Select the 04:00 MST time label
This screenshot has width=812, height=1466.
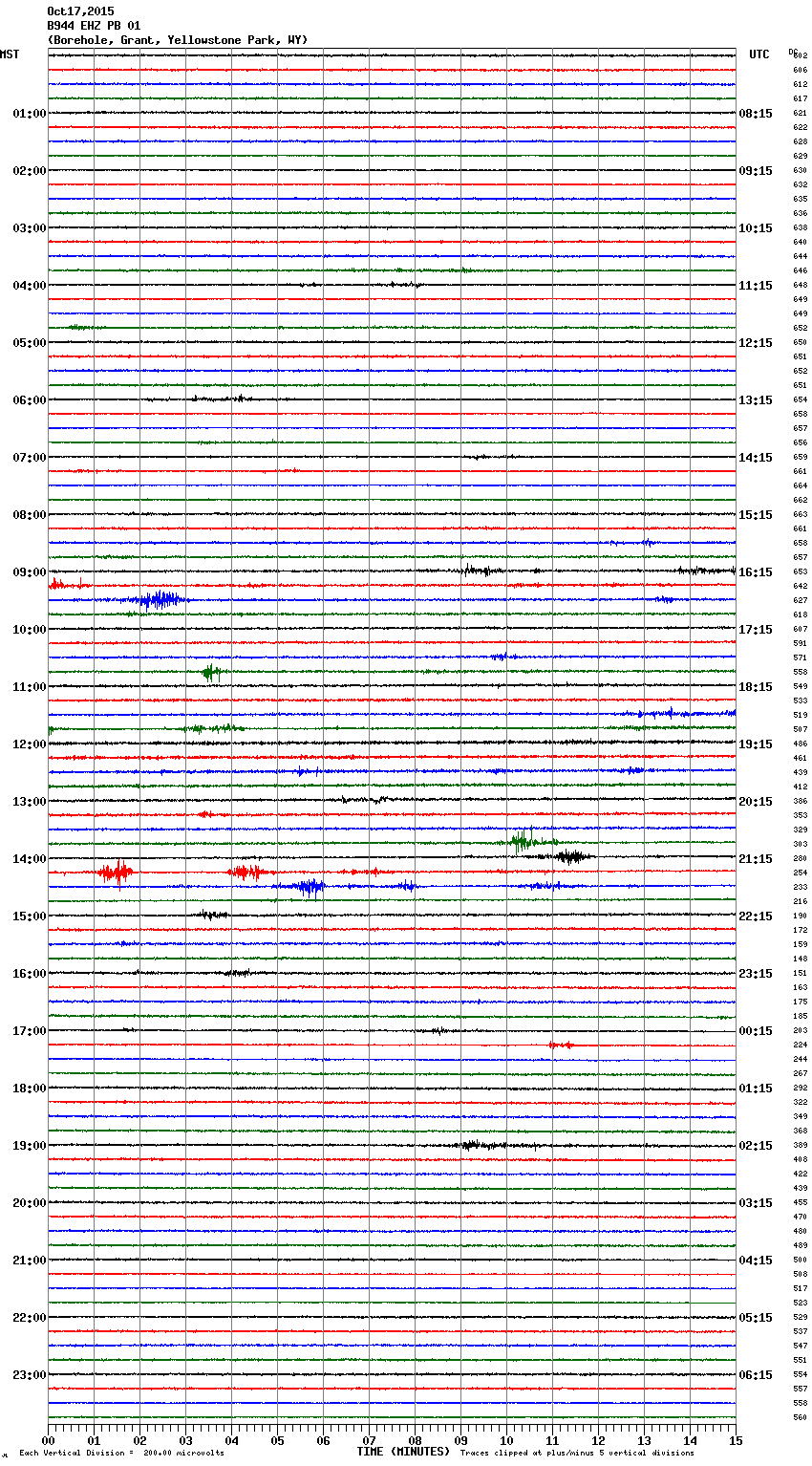point(30,286)
